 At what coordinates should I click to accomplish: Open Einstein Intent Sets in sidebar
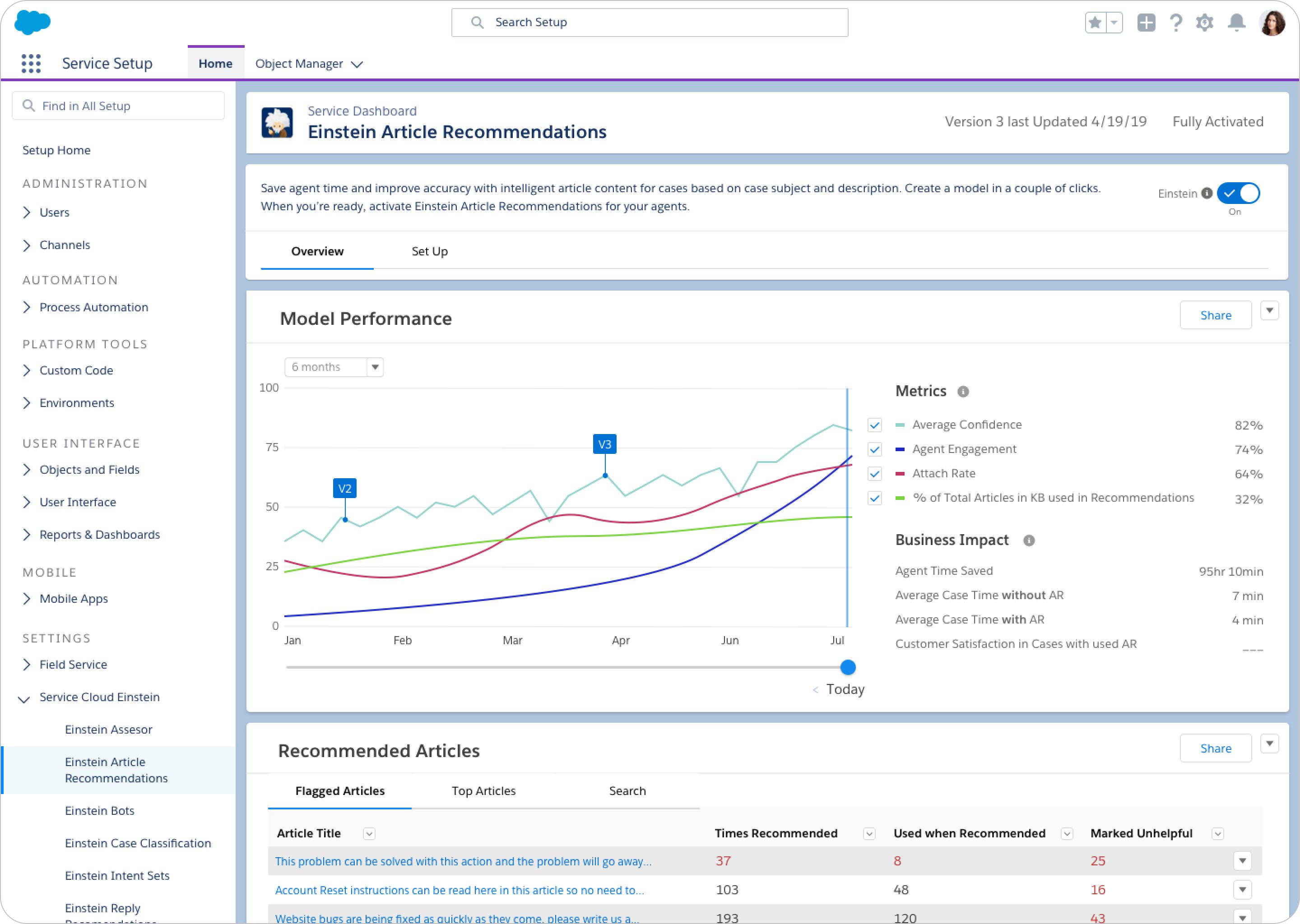[117, 876]
